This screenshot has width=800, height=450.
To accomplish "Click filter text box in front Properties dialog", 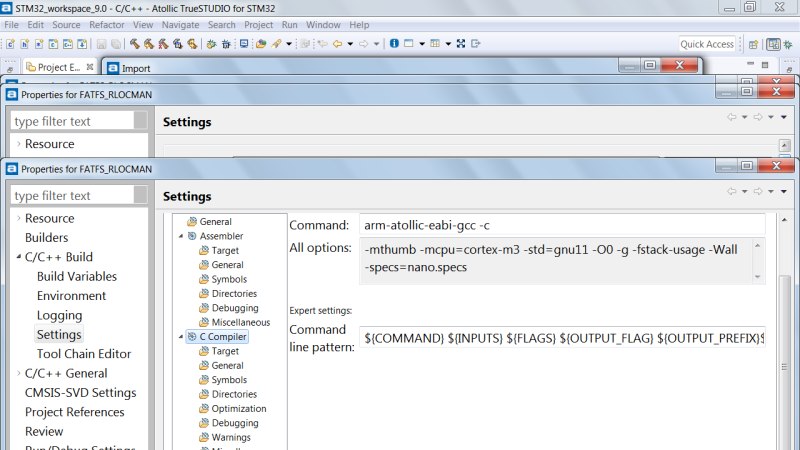I will (x=72, y=195).
